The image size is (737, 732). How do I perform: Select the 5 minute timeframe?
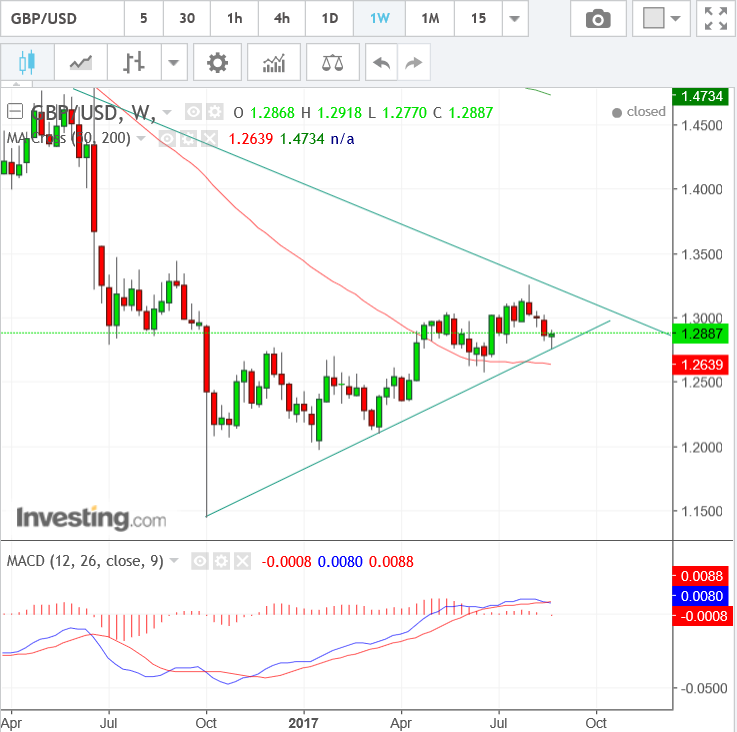coord(144,18)
